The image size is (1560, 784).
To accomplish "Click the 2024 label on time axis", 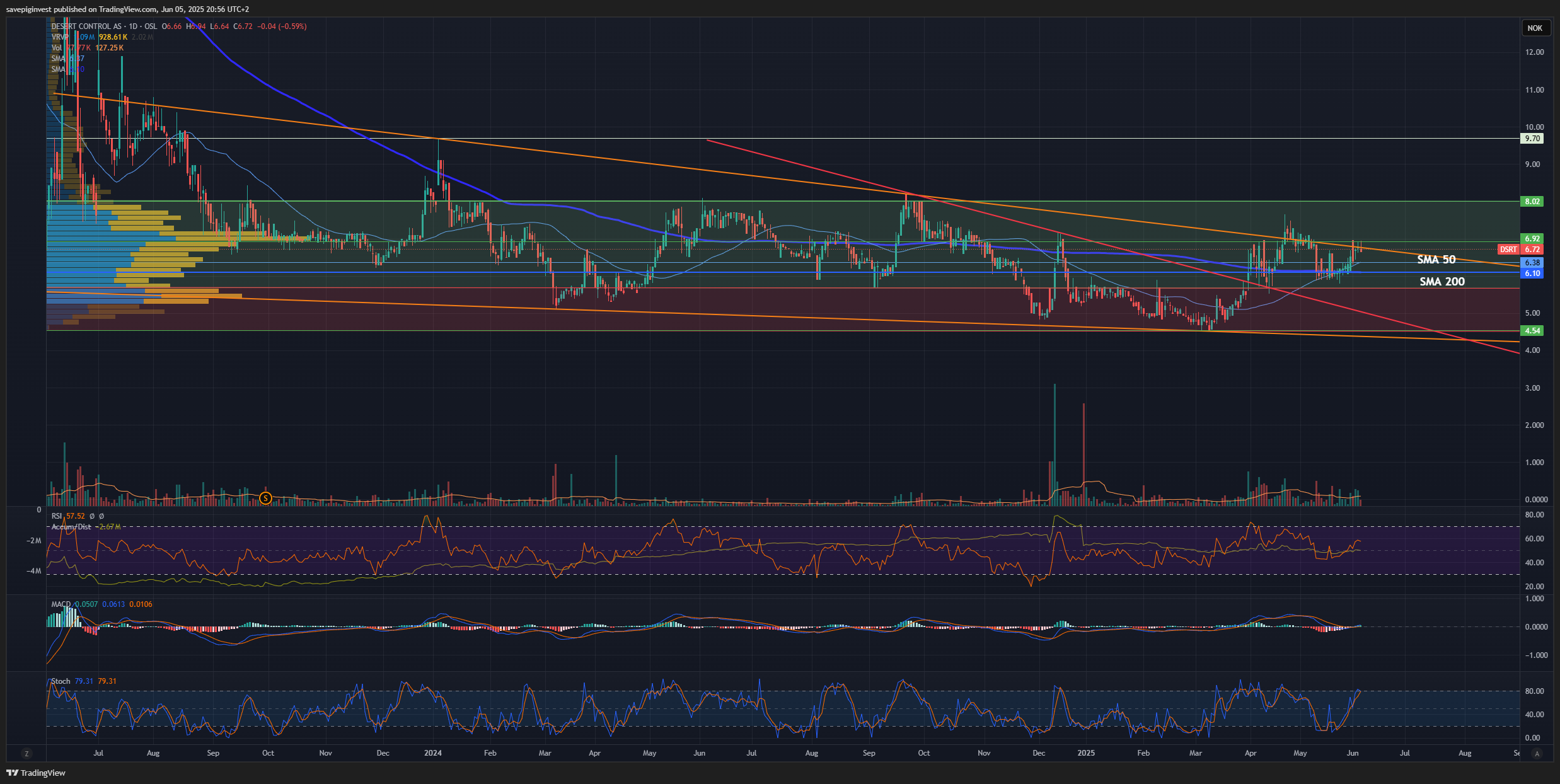I will pyautogui.click(x=433, y=753).
